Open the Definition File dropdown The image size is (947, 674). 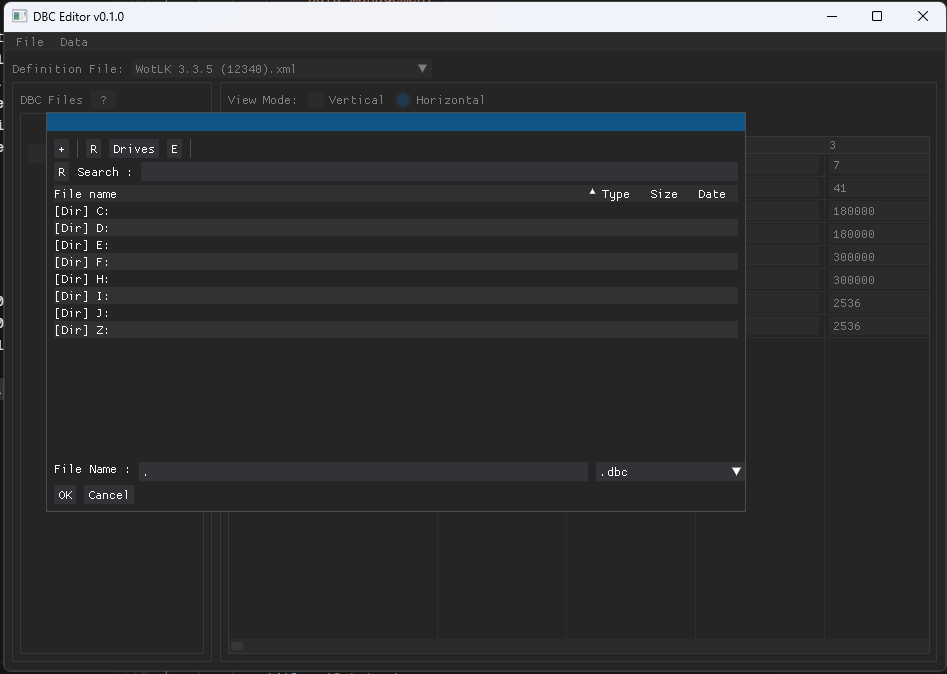[422, 68]
